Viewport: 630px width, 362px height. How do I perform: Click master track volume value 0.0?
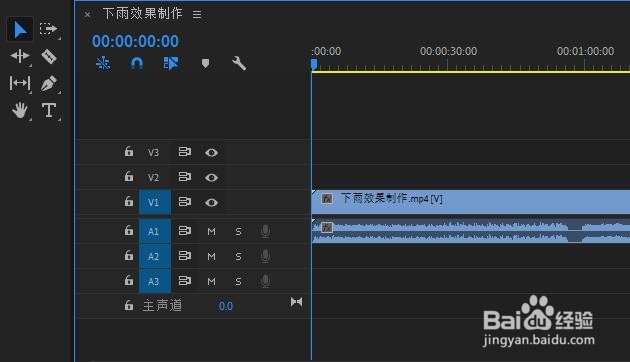(226, 306)
